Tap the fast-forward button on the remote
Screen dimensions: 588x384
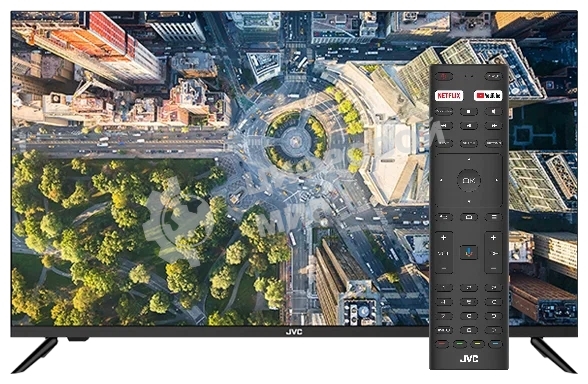tap(494, 126)
